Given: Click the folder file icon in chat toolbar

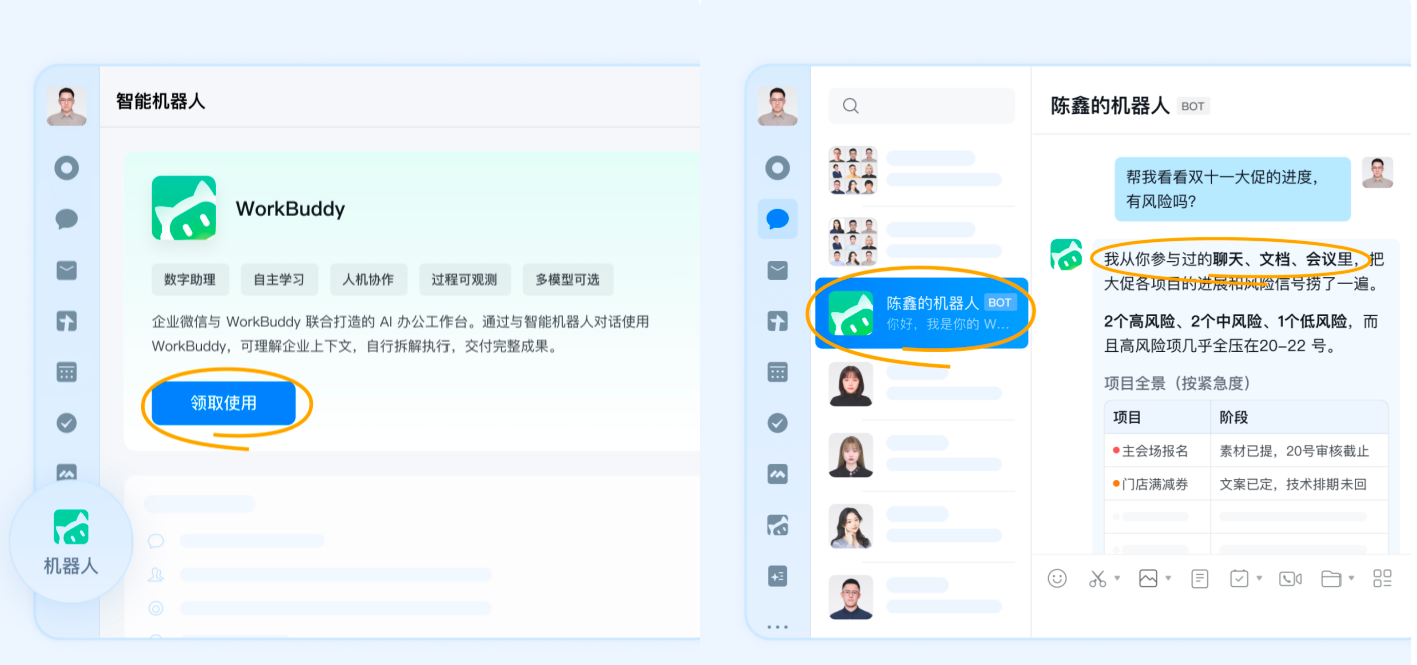Looking at the screenshot, I should pyautogui.click(x=1330, y=578).
